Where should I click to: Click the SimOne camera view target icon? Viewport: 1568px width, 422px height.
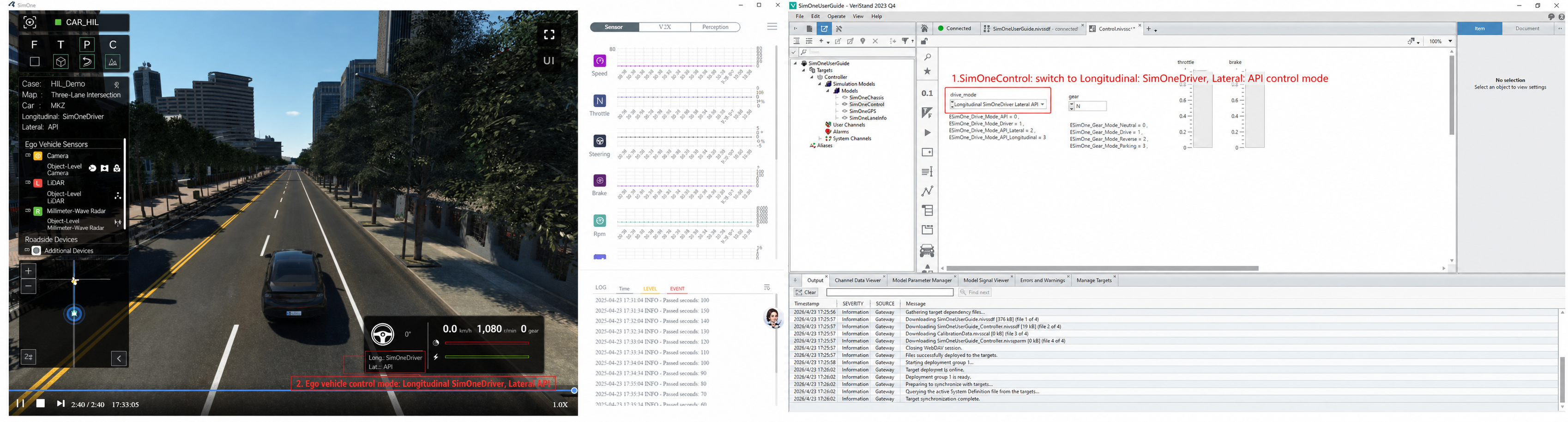30,23
